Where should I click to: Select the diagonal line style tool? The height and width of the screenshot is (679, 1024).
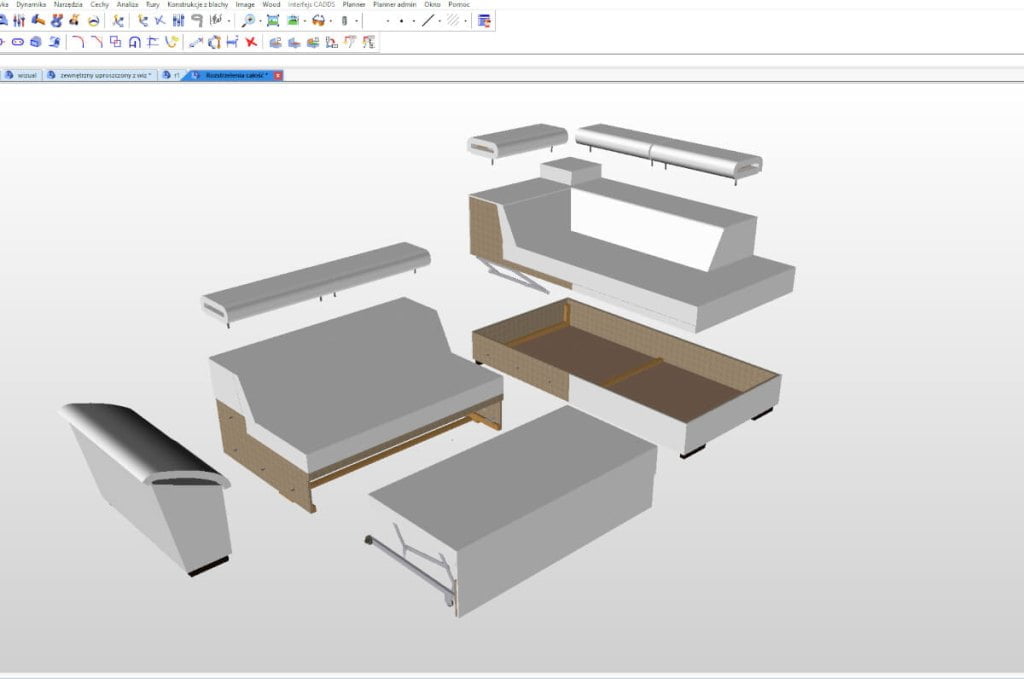pyautogui.click(x=428, y=20)
